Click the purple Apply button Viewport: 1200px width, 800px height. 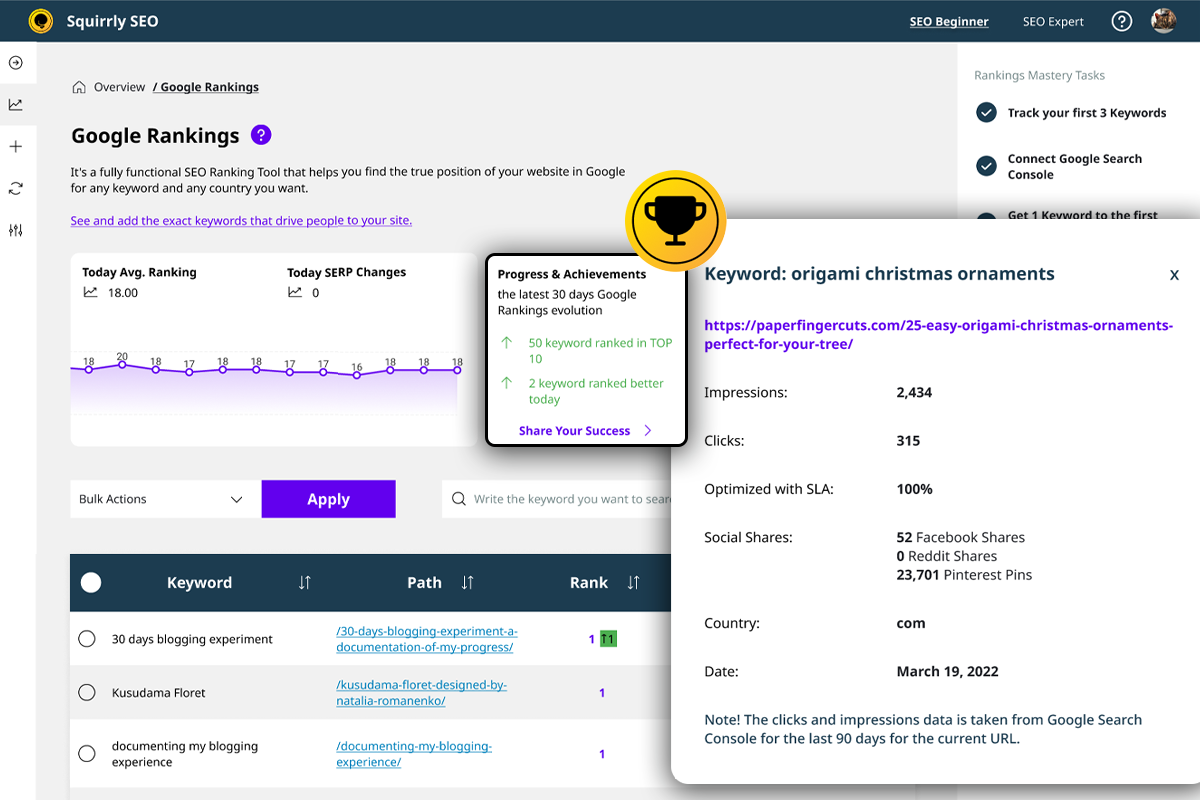[x=328, y=499]
